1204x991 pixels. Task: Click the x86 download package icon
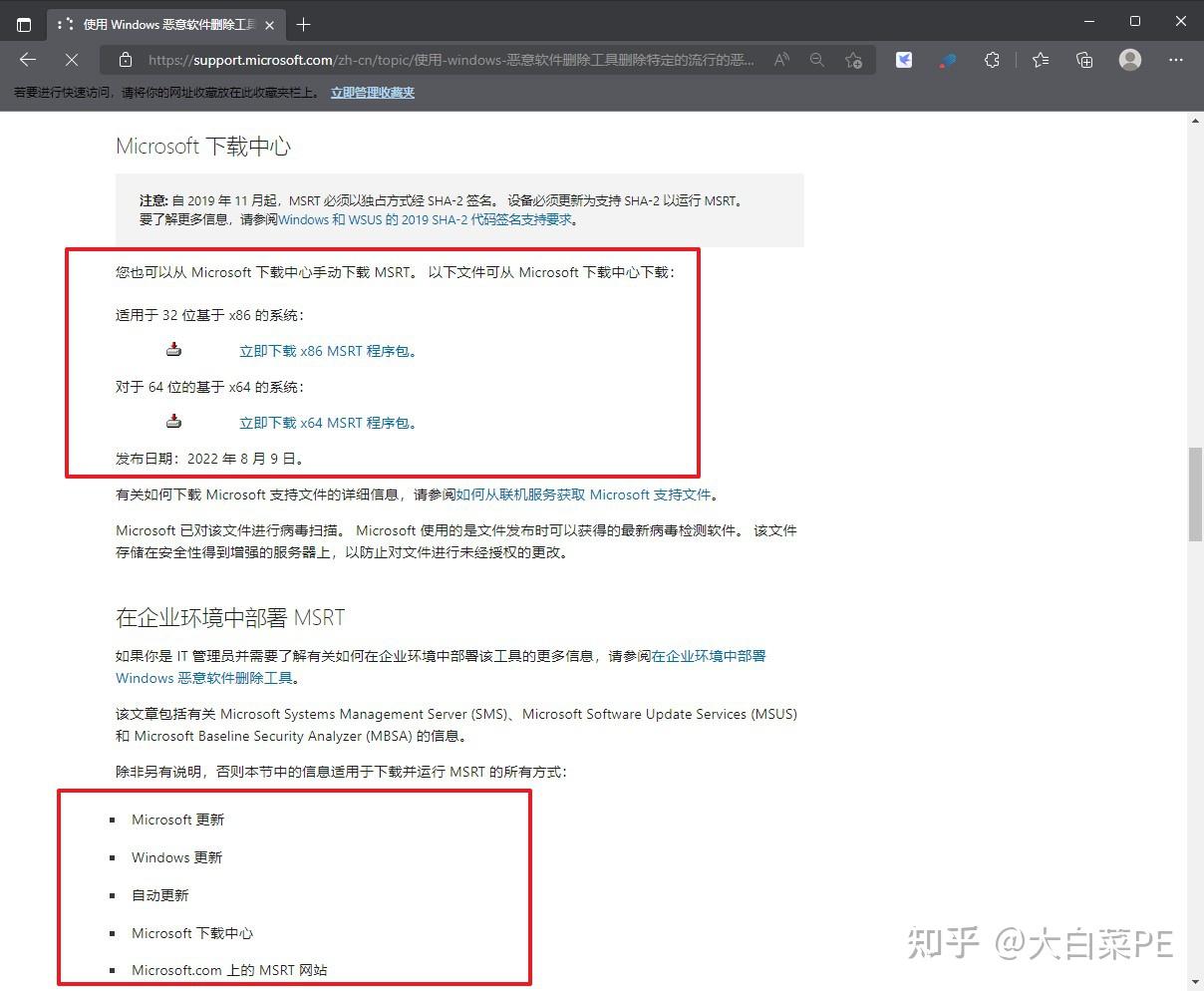174,349
